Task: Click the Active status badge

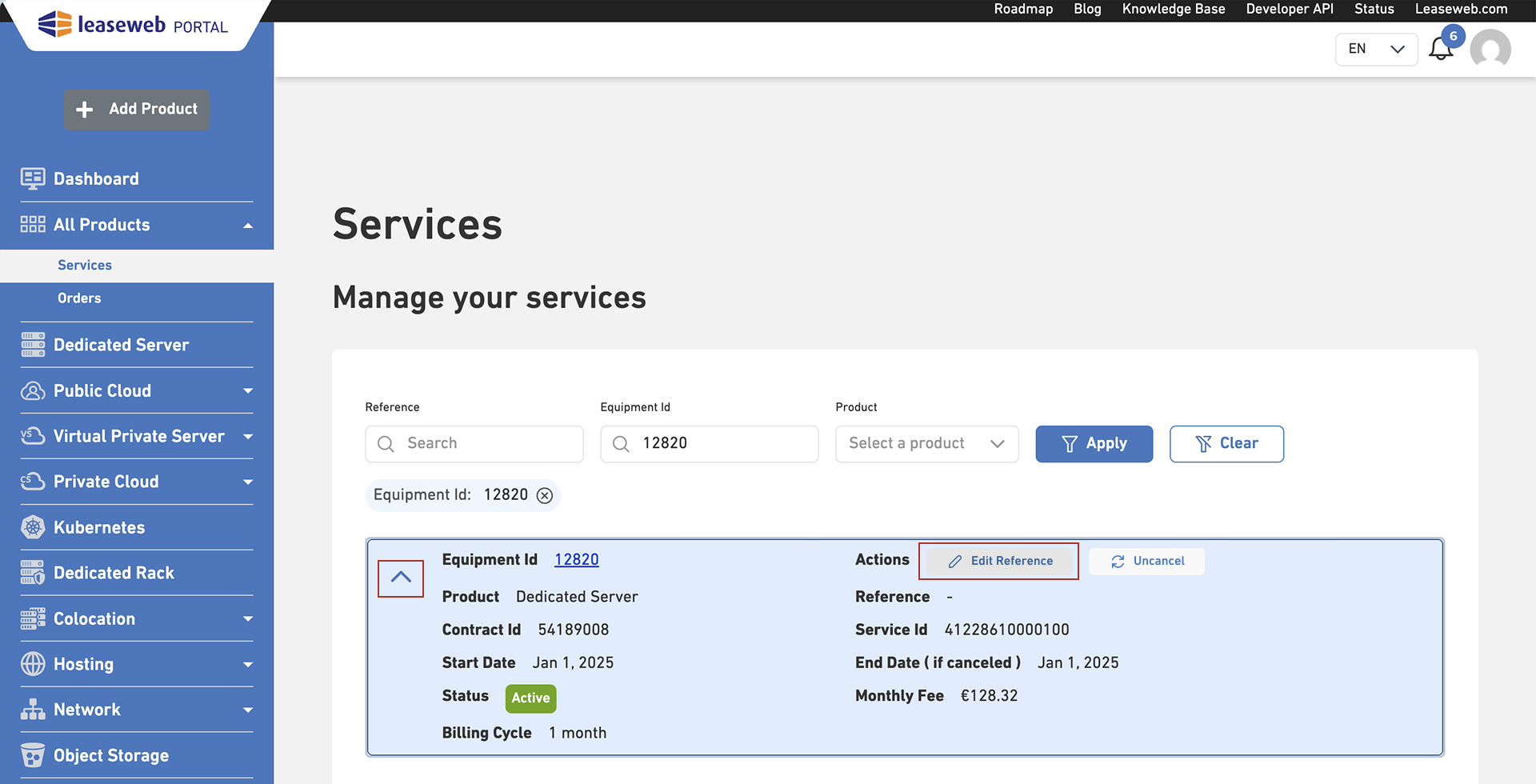Action: tap(531, 698)
